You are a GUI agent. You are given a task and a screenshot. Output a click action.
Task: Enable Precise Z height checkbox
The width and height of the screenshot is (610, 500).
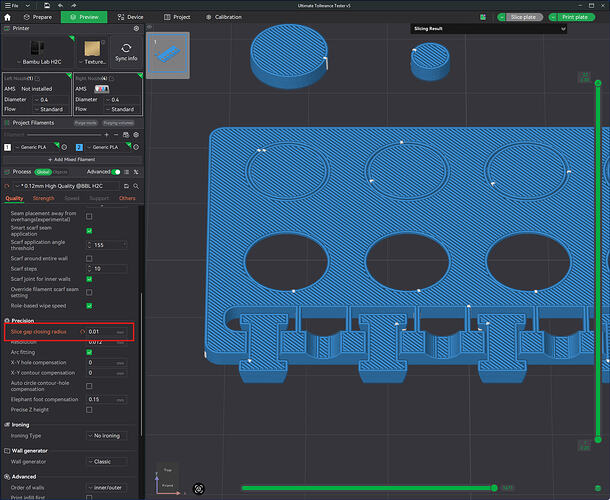coord(89,410)
